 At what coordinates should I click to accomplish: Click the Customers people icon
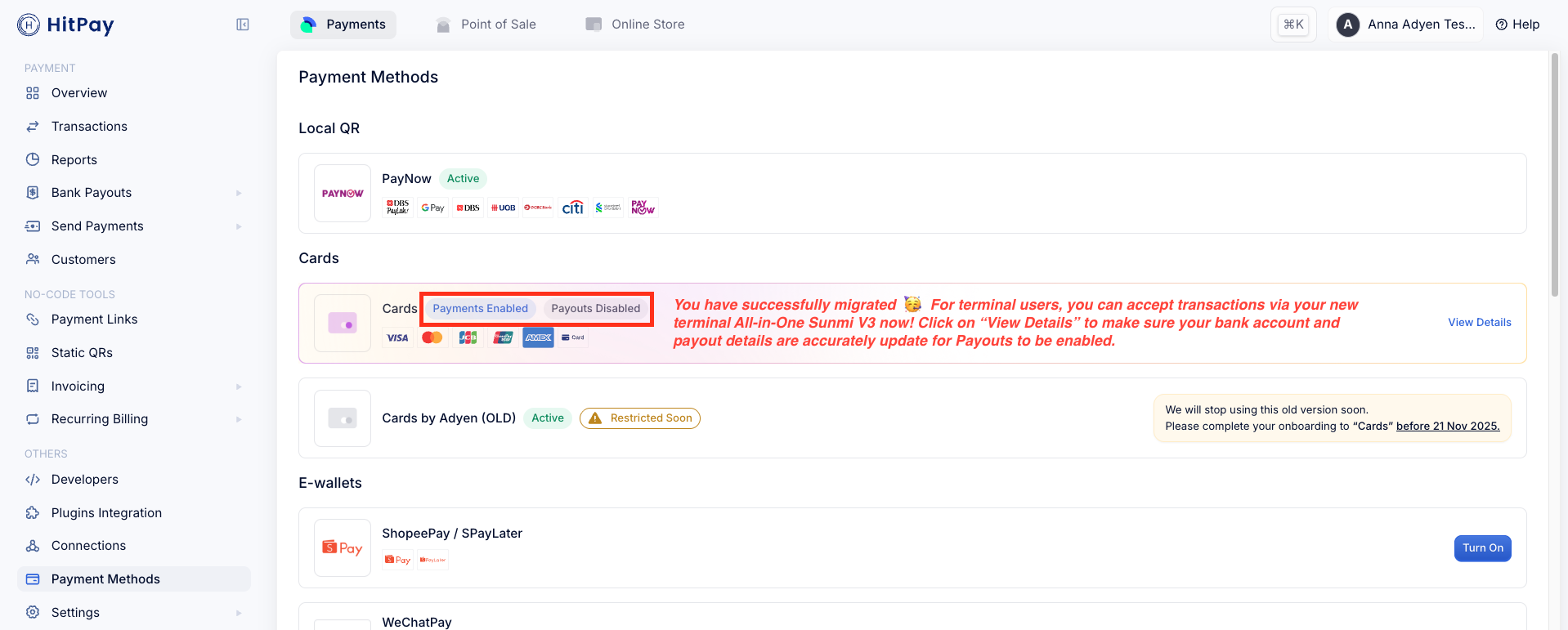click(33, 259)
